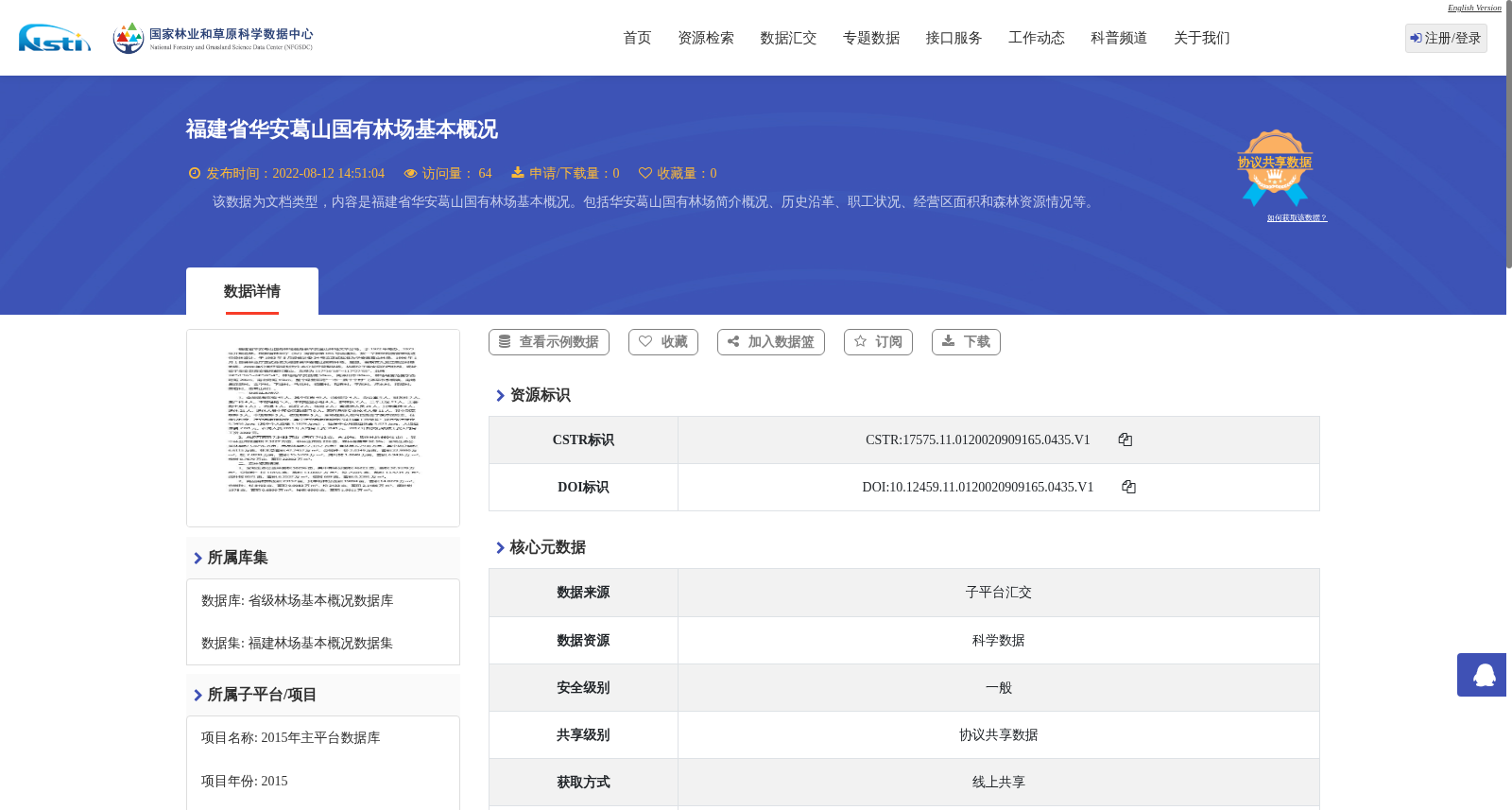Click the download icon beside 申请/下载量
The image size is (1512, 810).
(518, 172)
